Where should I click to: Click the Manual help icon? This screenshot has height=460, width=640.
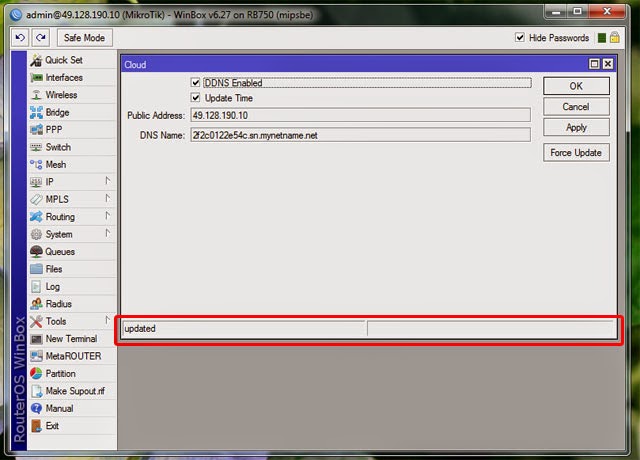tap(36, 408)
